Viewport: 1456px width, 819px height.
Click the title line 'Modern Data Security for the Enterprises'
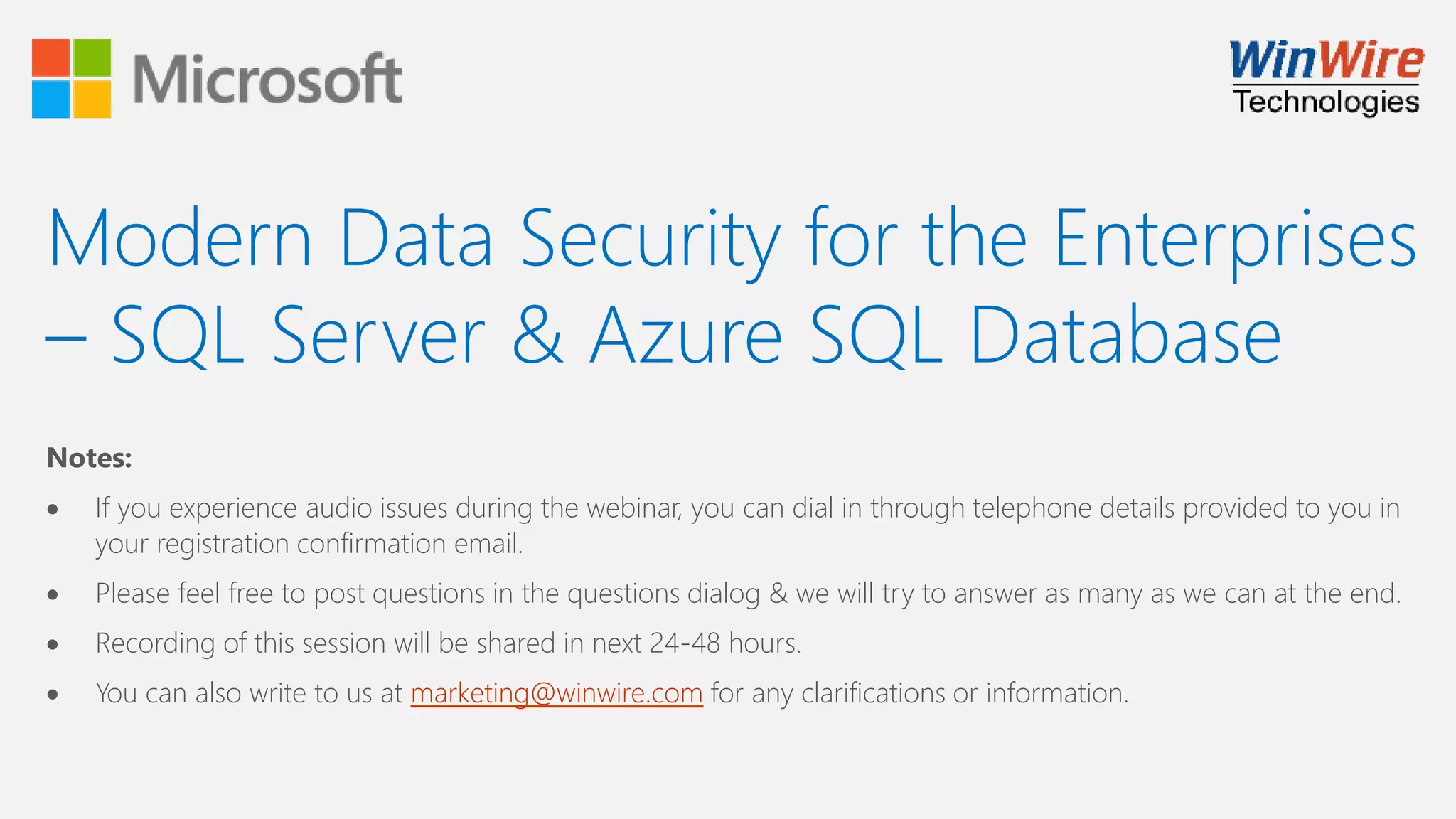pyautogui.click(x=732, y=239)
